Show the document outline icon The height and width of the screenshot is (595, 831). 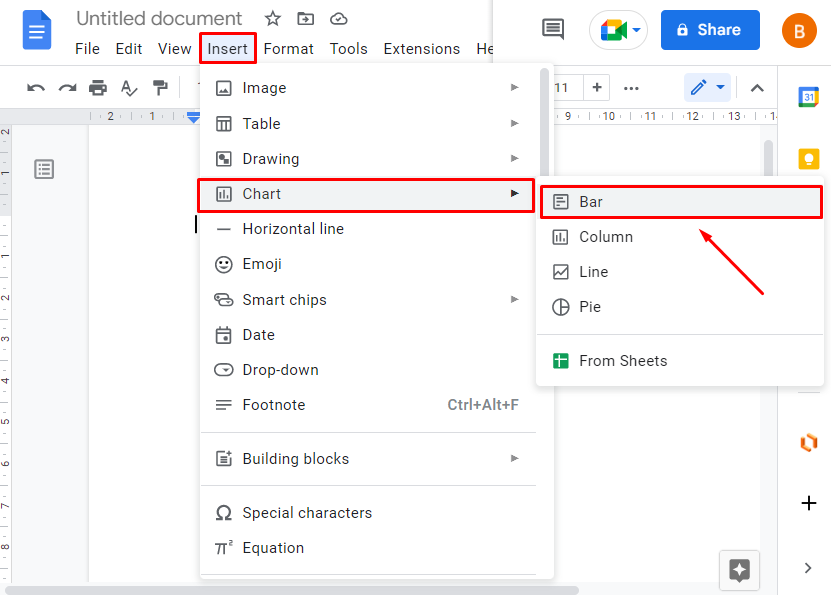pos(44,169)
